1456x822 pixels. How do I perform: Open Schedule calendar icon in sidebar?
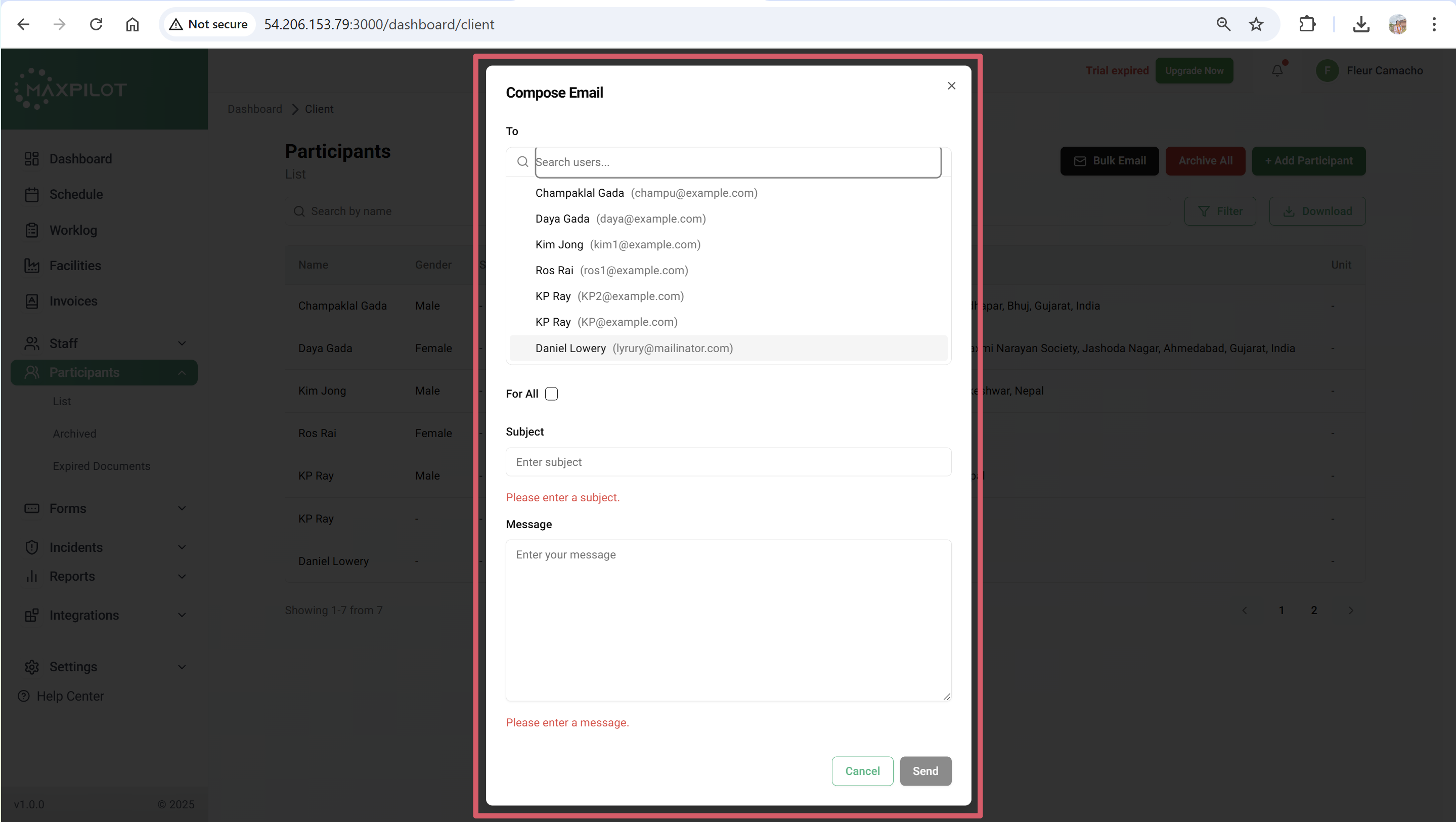point(32,194)
